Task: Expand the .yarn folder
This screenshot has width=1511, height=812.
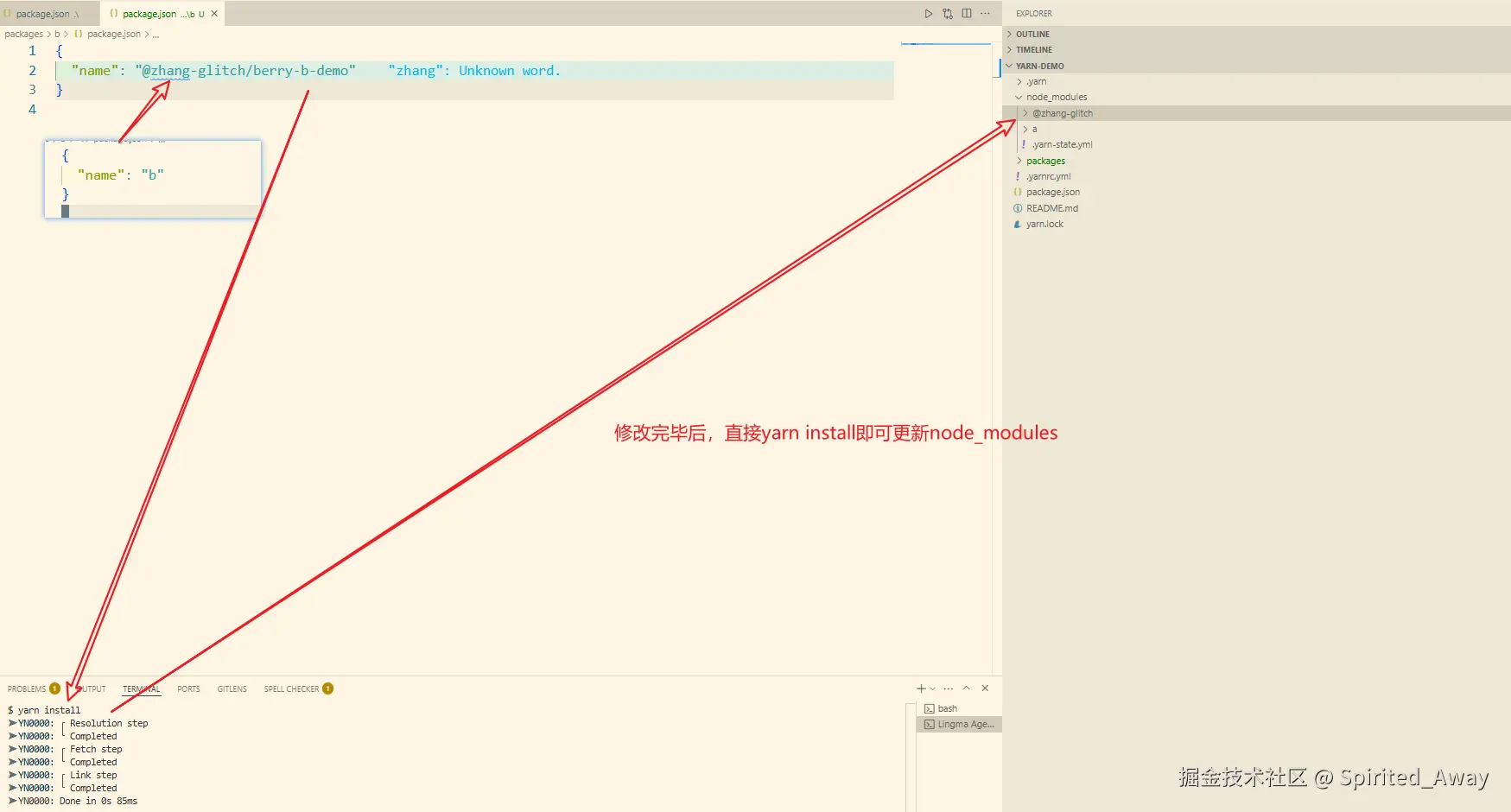Action: pyautogui.click(x=1036, y=82)
